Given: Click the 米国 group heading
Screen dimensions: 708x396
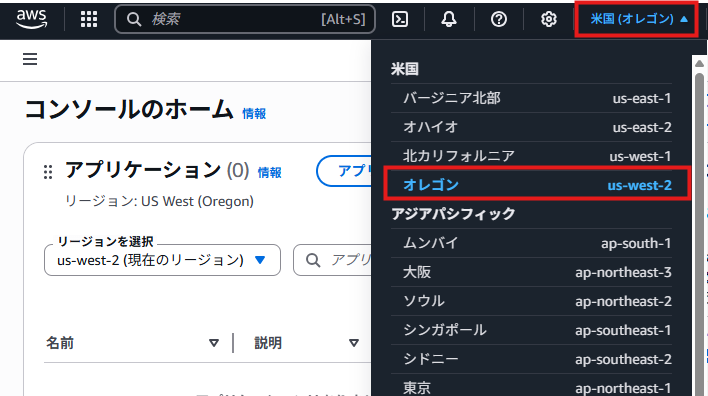Looking at the screenshot, I should (405, 69).
